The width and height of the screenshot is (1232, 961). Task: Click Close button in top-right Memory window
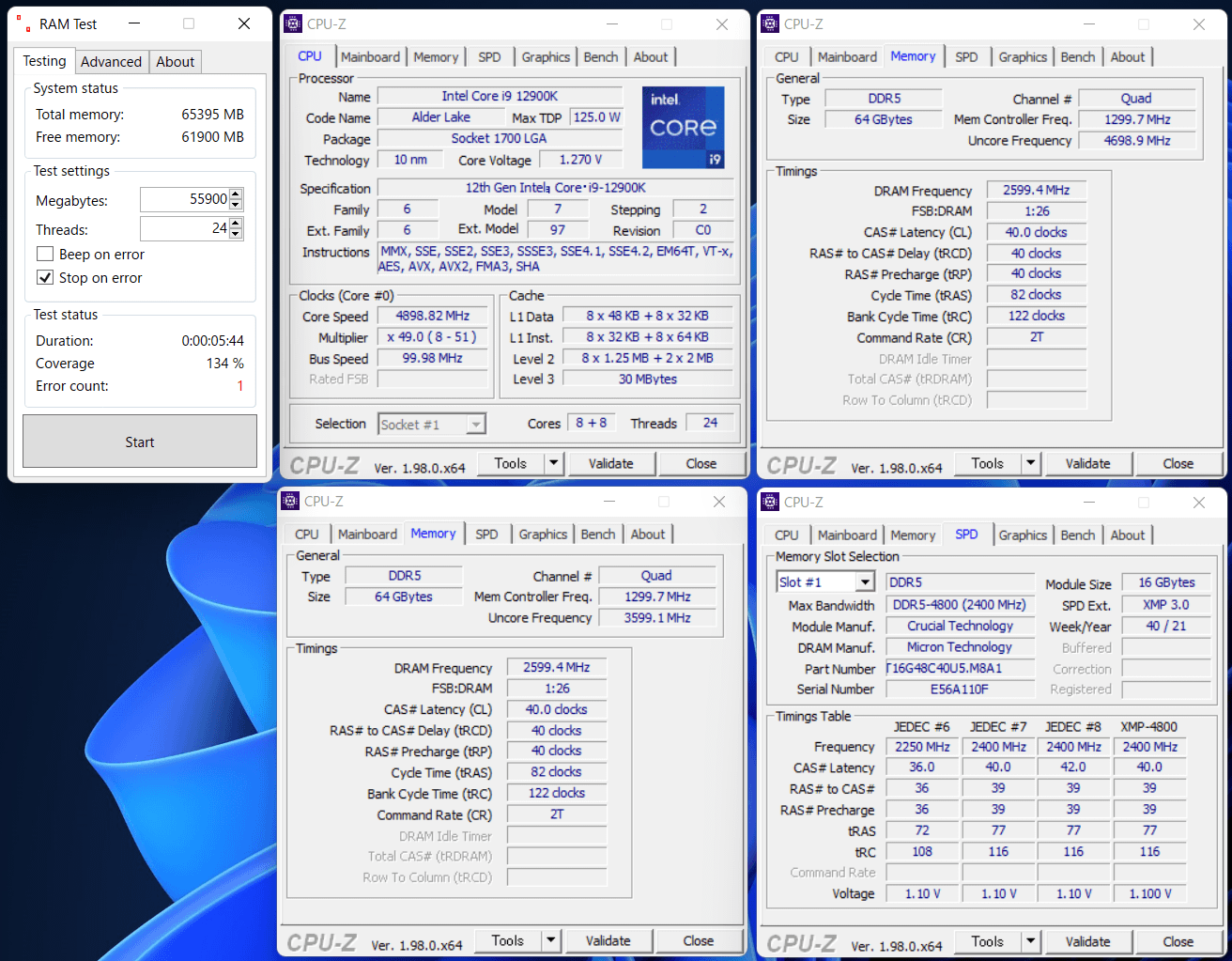(1178, 463)
